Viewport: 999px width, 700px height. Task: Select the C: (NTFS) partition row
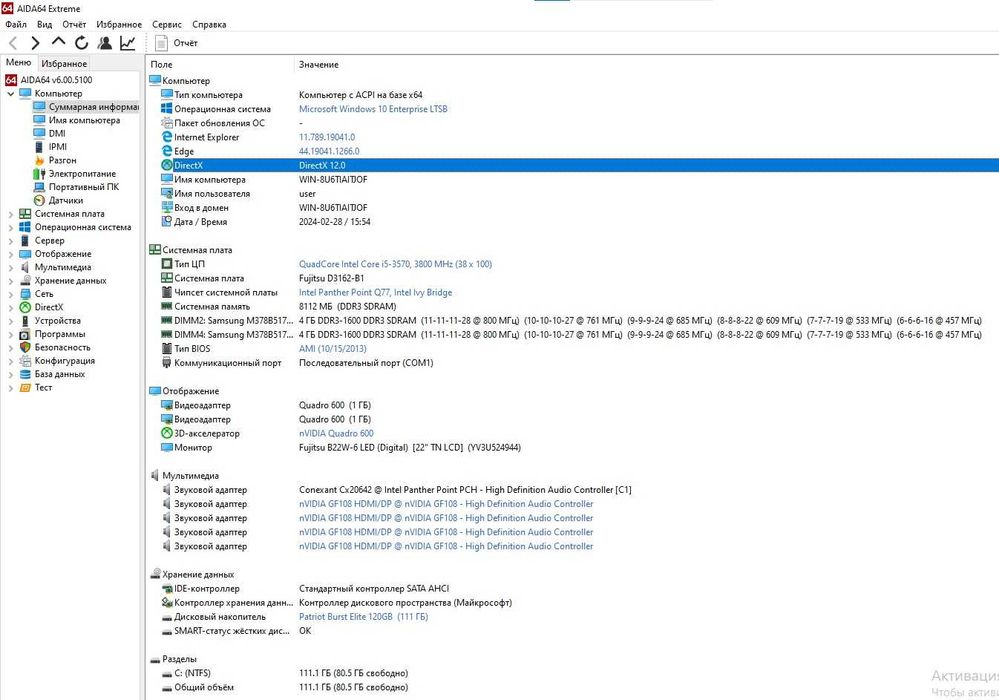click(573, 673)
